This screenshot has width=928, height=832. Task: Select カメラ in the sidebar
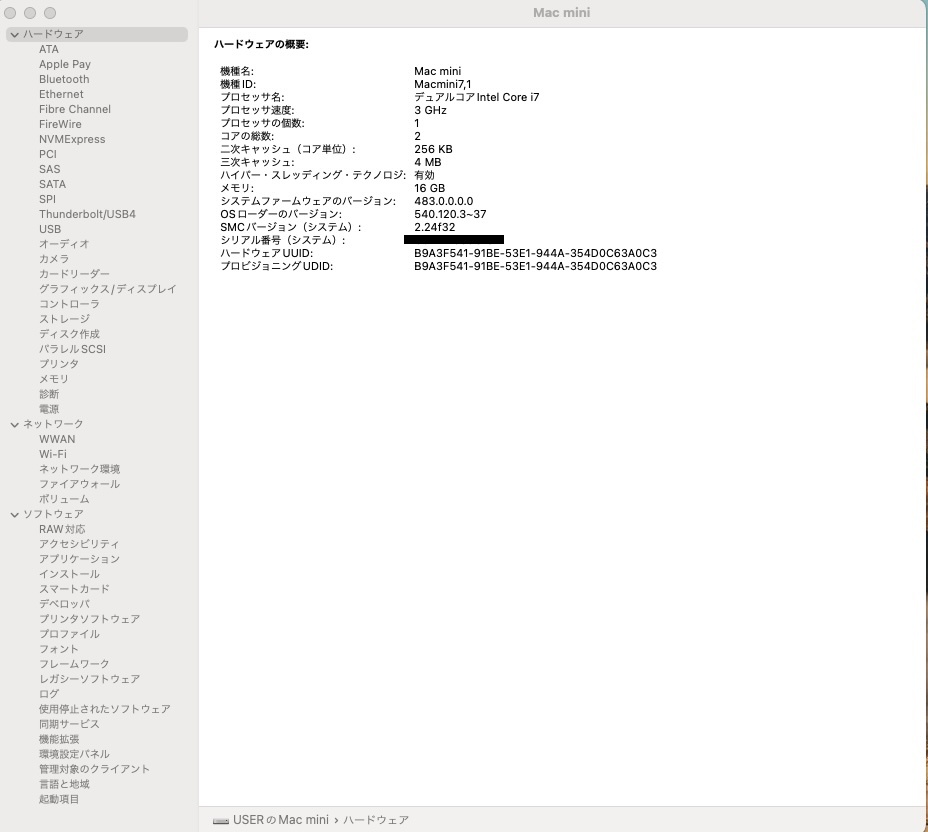54,259
